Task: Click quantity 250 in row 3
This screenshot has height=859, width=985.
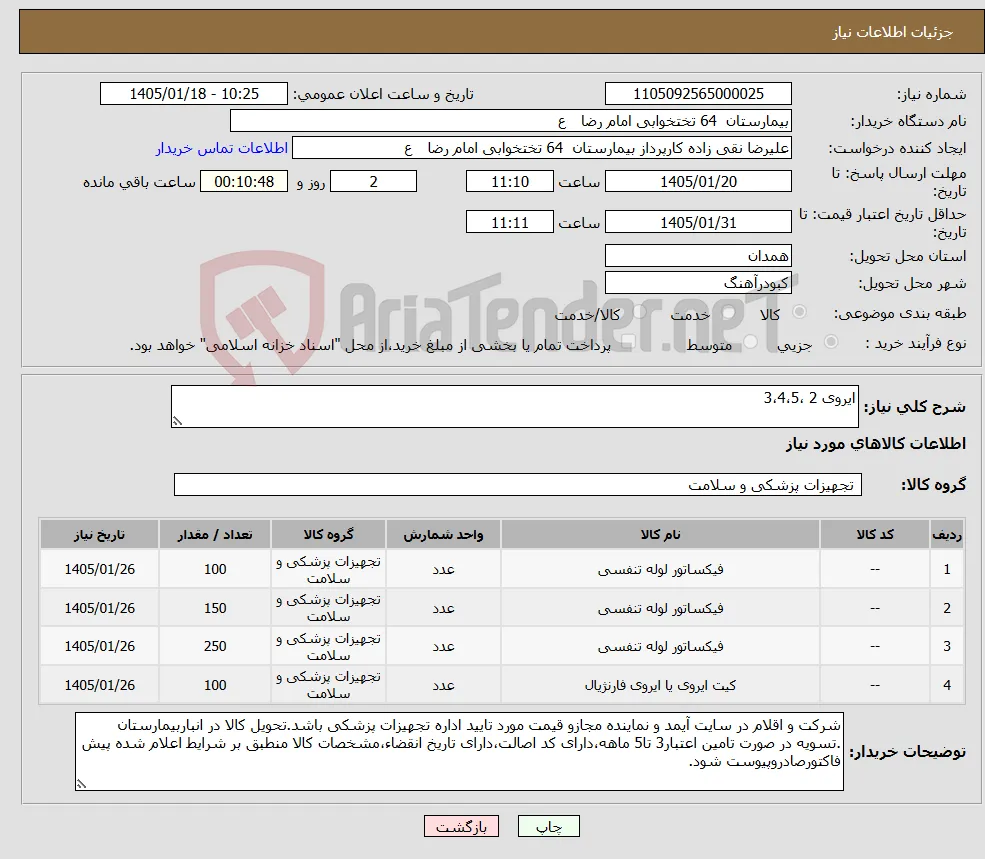Action: coord(215,647)
